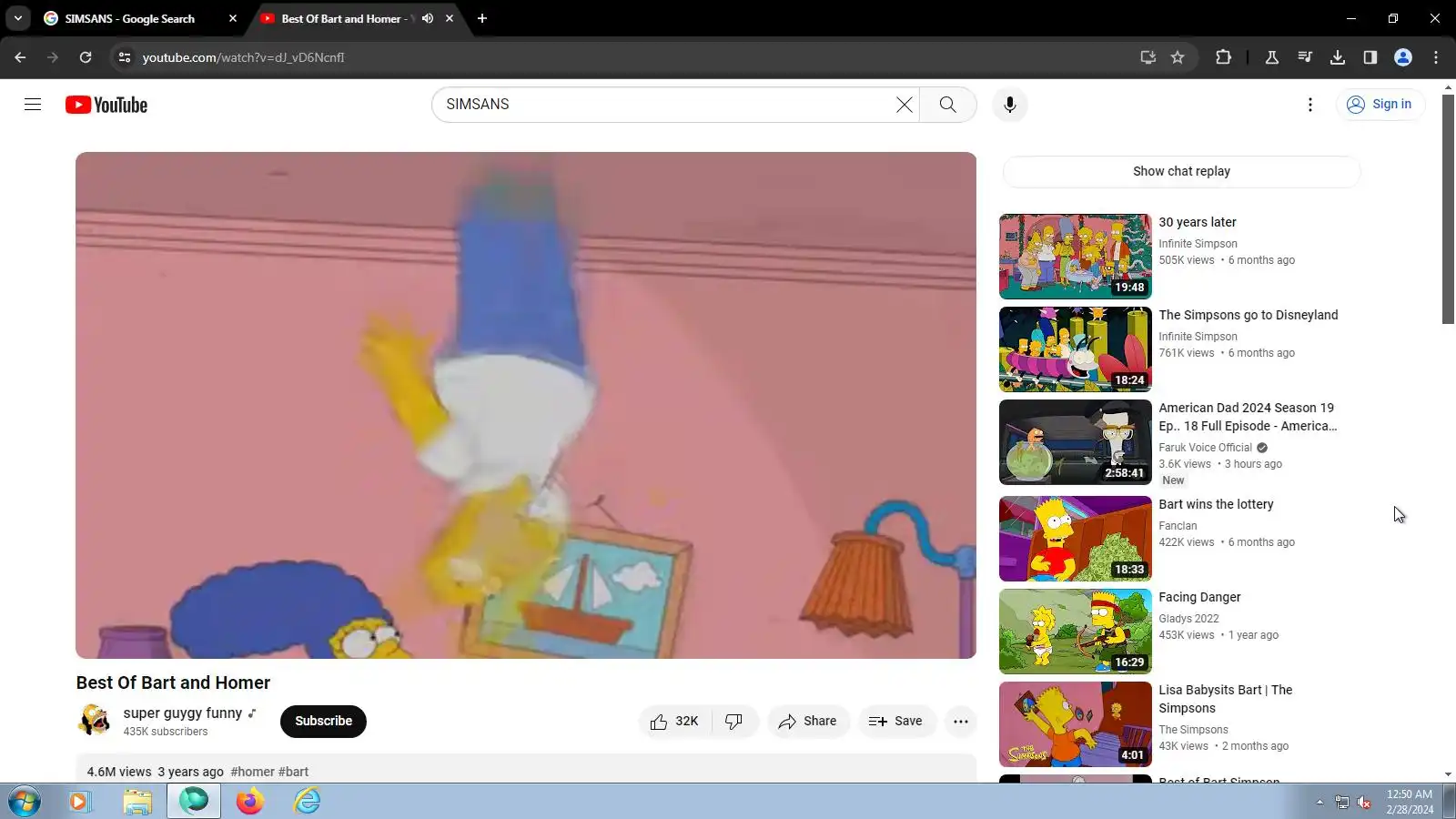
Task: Reload the YouTube page
Action: [86, 57]
